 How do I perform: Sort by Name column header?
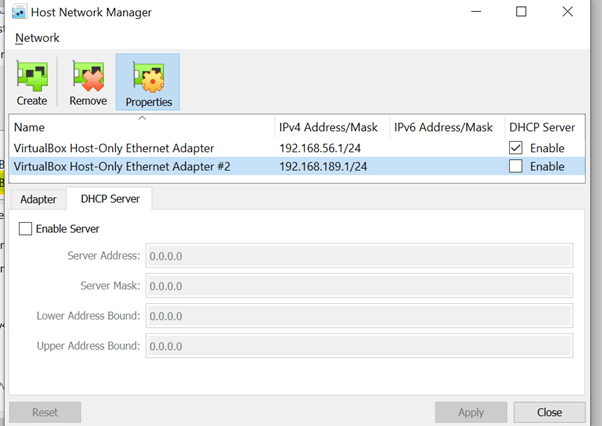coord(140,128)
